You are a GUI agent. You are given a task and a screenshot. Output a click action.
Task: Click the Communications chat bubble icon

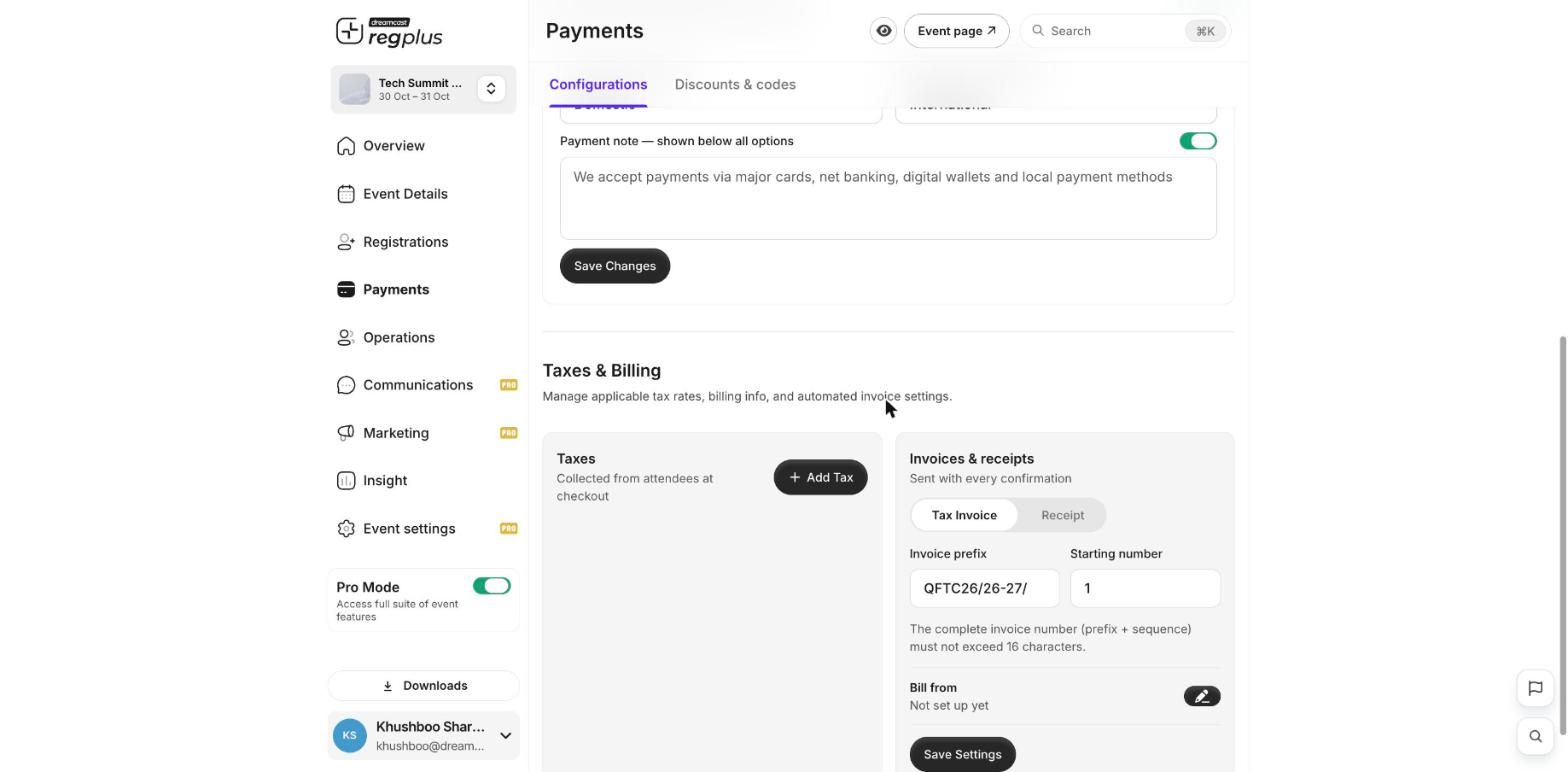[346, 385]
